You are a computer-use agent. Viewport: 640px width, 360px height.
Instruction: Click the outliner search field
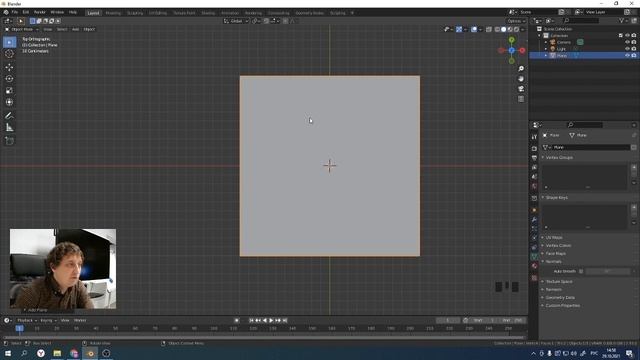pos(581,20)
